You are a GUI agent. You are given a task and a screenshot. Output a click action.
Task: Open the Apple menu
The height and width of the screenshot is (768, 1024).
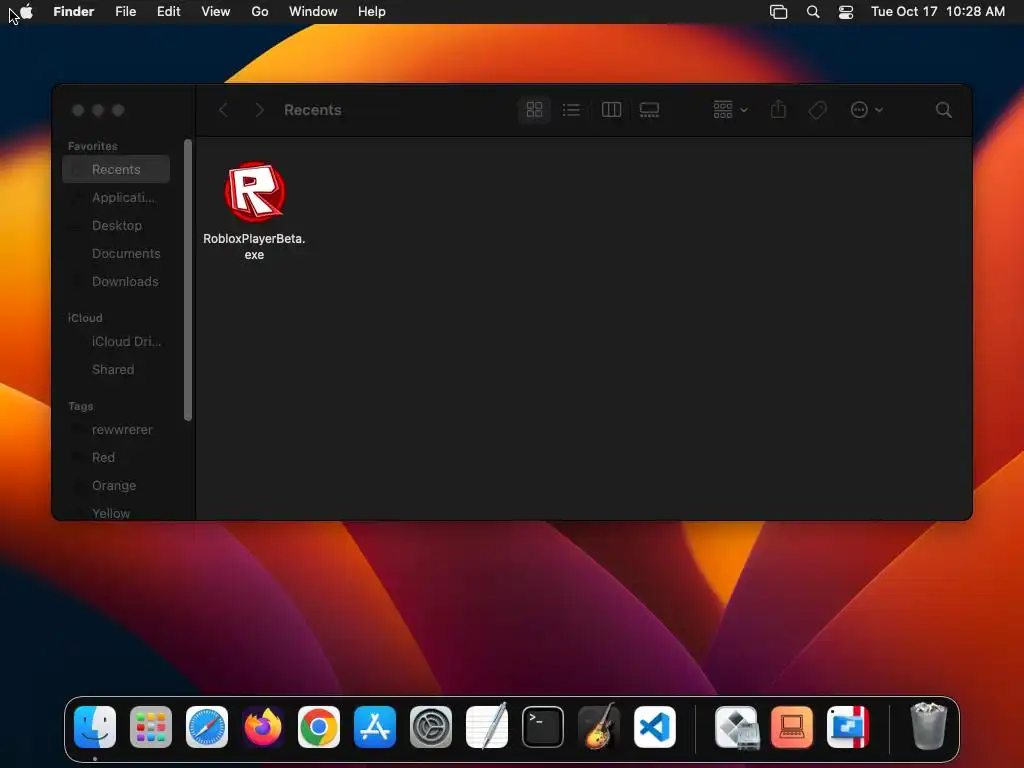26,12
